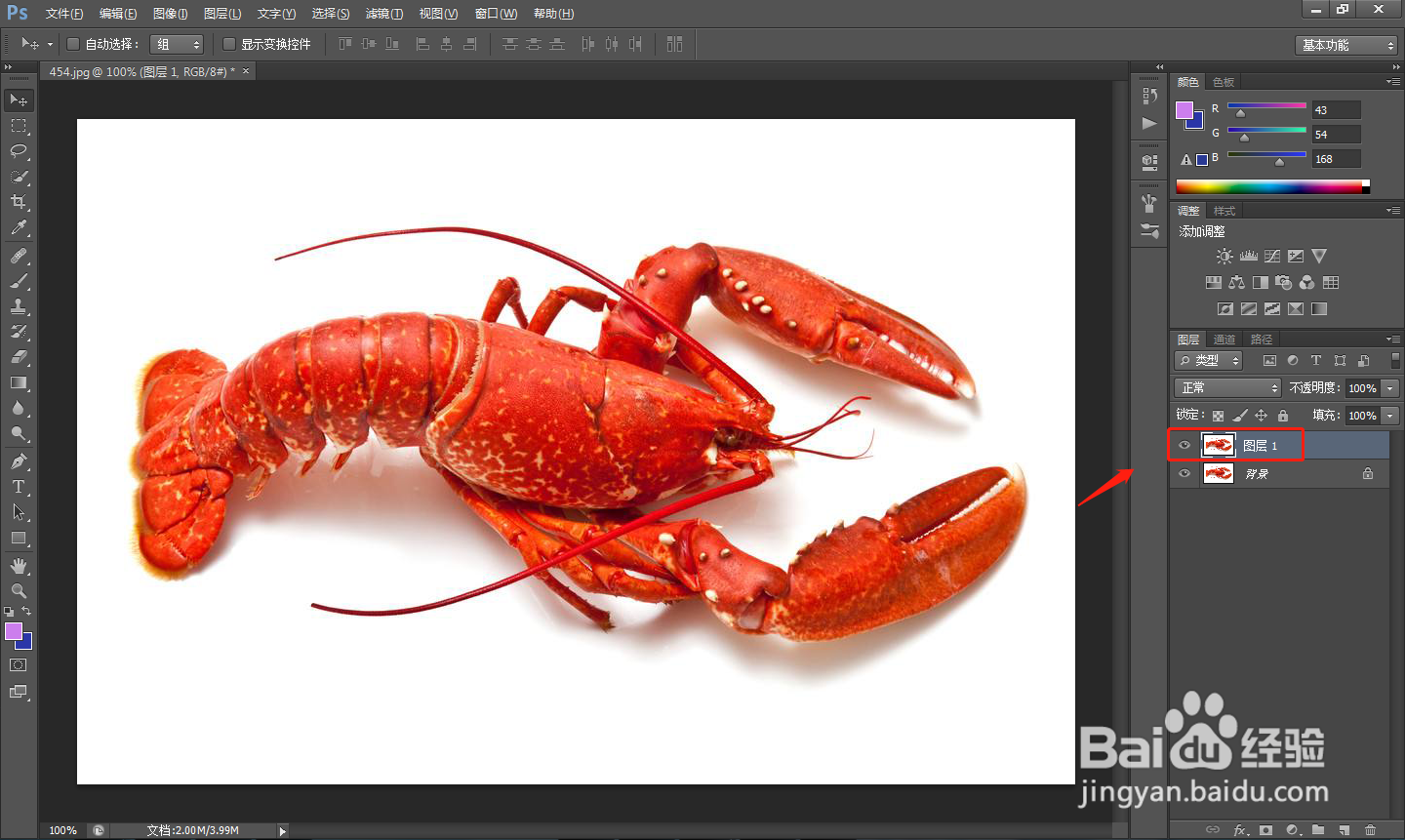Screen dimensions: 1405x840
Task: Open the History panel icon
Action: coord(1149,96)
